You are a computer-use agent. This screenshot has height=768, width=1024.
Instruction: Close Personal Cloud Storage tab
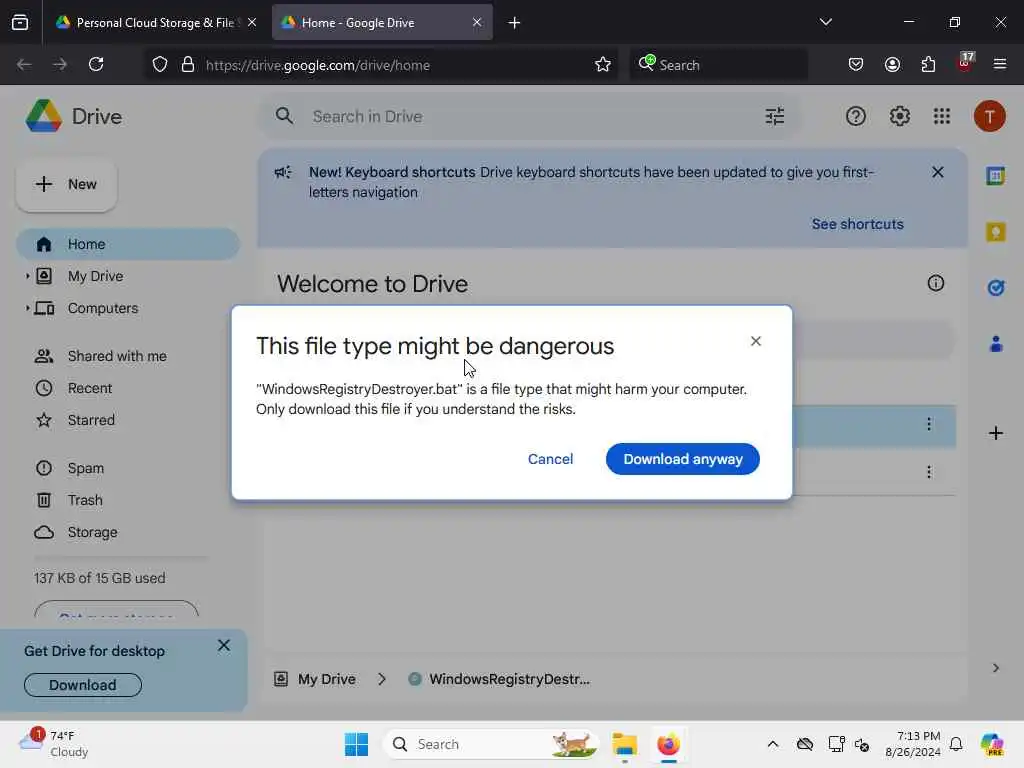point(252,23)
